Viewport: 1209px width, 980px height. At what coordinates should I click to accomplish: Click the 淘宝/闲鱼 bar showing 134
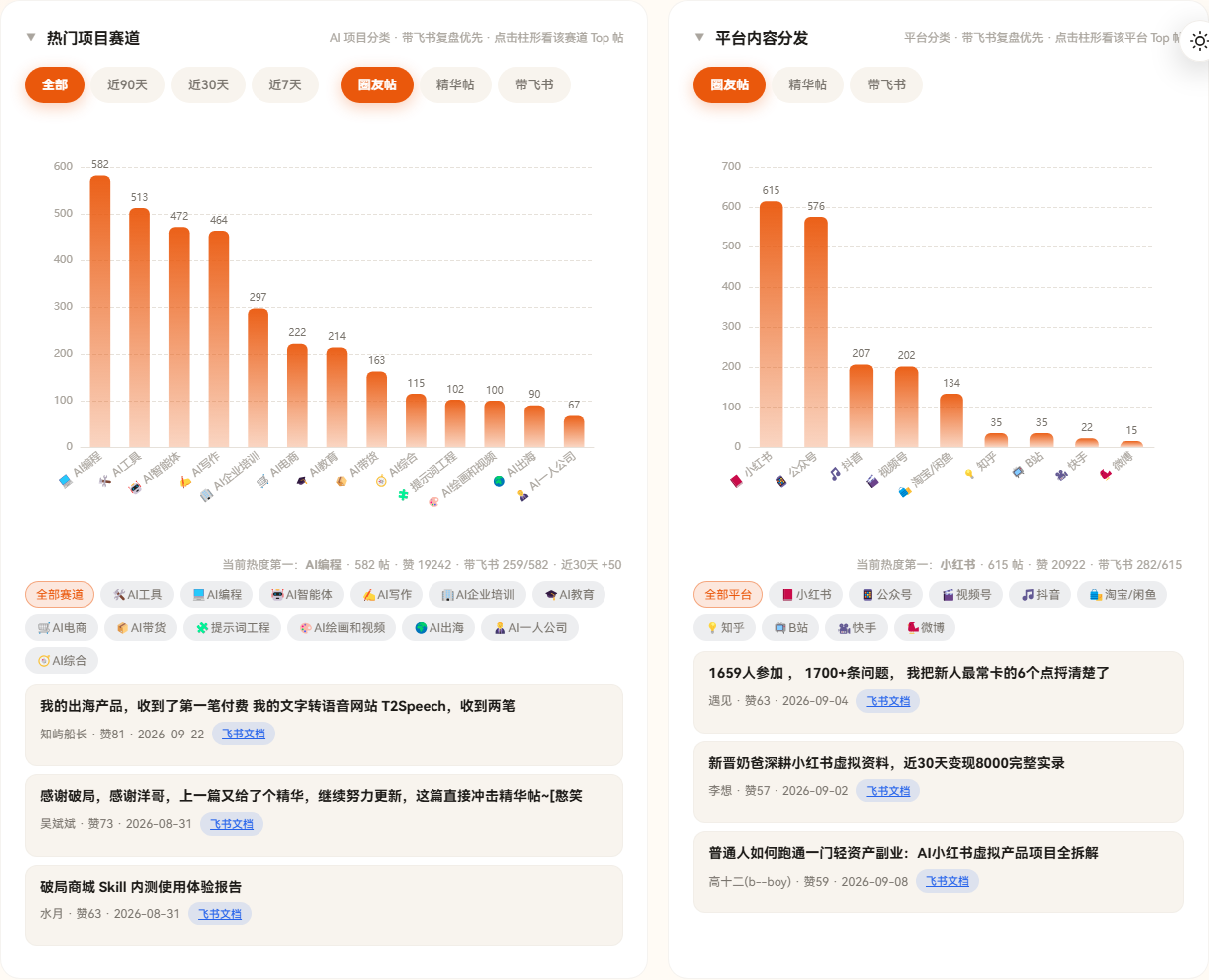click(x=951, y=420)
